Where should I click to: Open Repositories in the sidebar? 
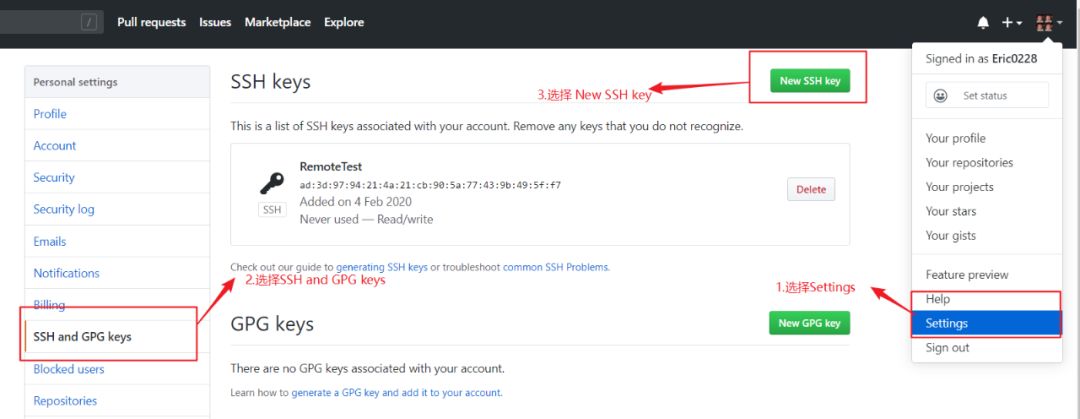pyautogui.click(x=117, y=400)
